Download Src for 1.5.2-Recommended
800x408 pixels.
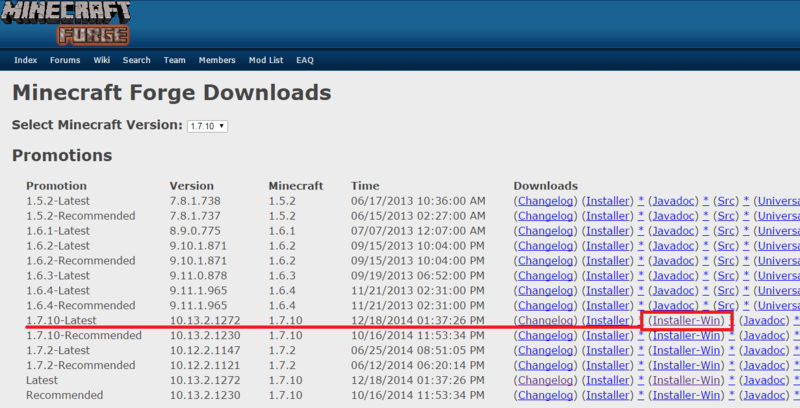726,216
